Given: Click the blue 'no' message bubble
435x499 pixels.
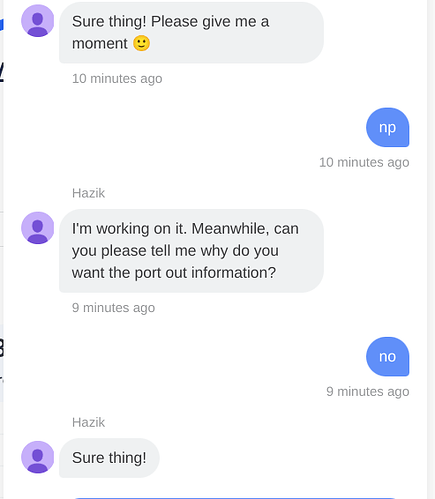Looking at the screenshot, I should click(x=388, y=357).
